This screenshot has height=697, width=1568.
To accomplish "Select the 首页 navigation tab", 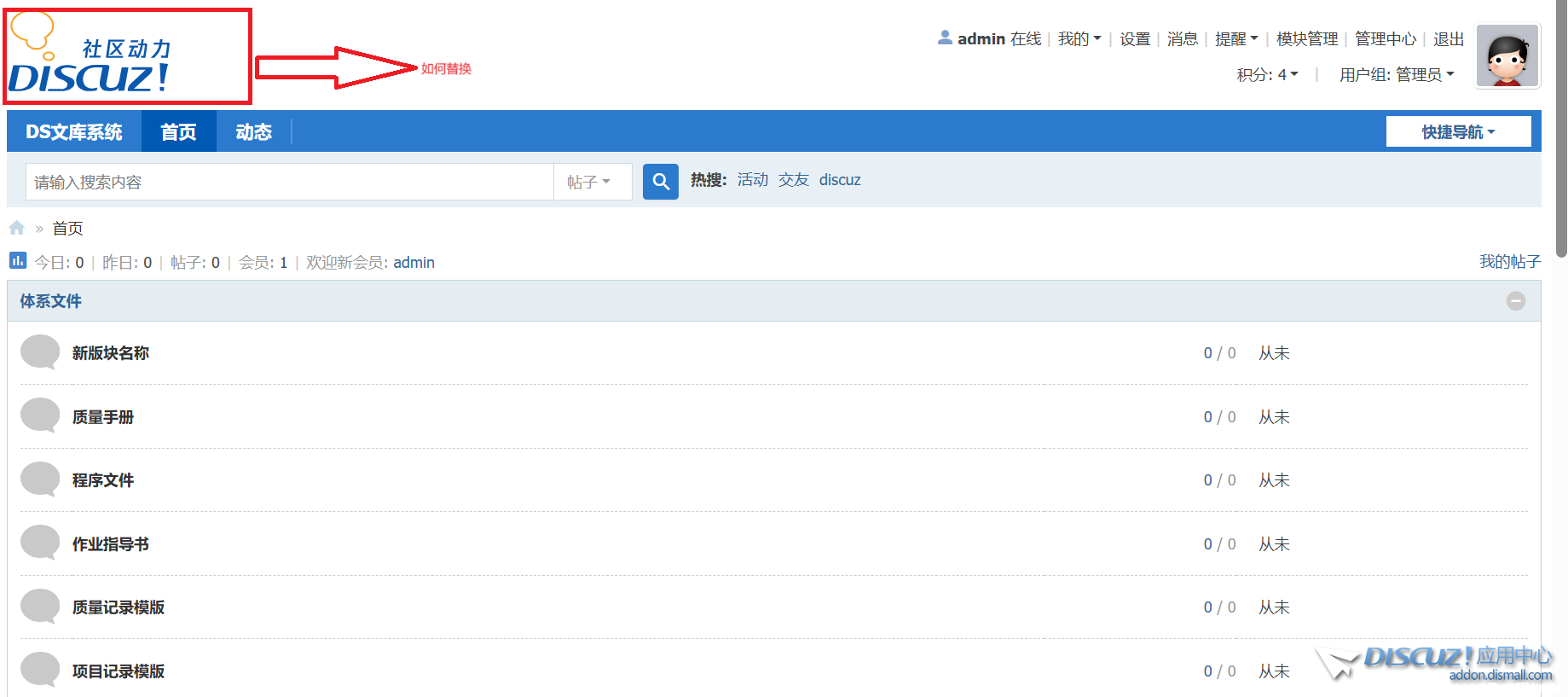I will [x=178, y=132].
